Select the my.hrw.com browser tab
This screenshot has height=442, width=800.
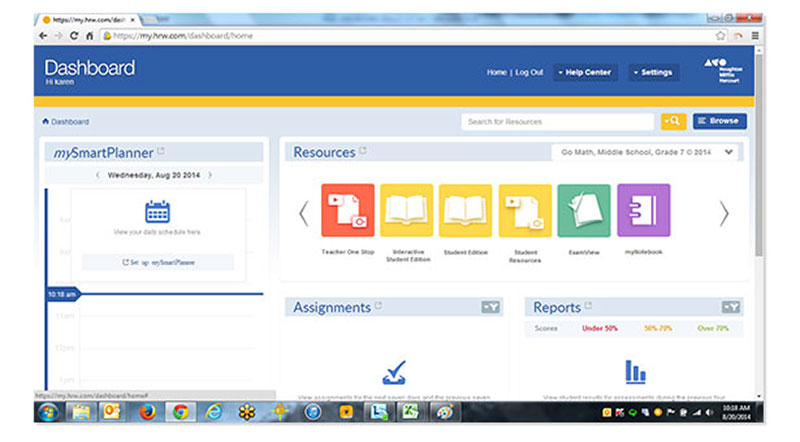(88, 20)
